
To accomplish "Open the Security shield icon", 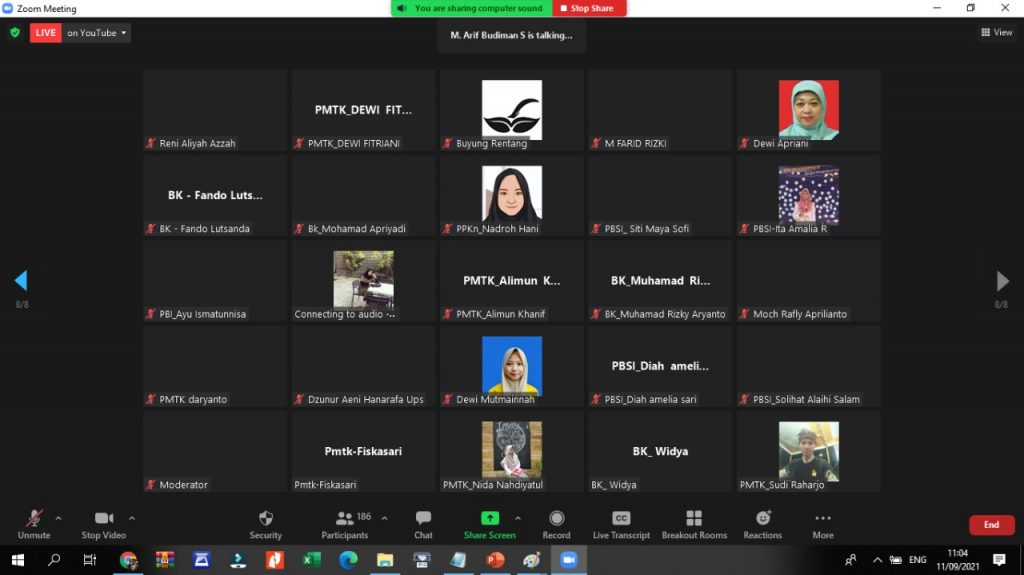I will click(x=265, y=519).
